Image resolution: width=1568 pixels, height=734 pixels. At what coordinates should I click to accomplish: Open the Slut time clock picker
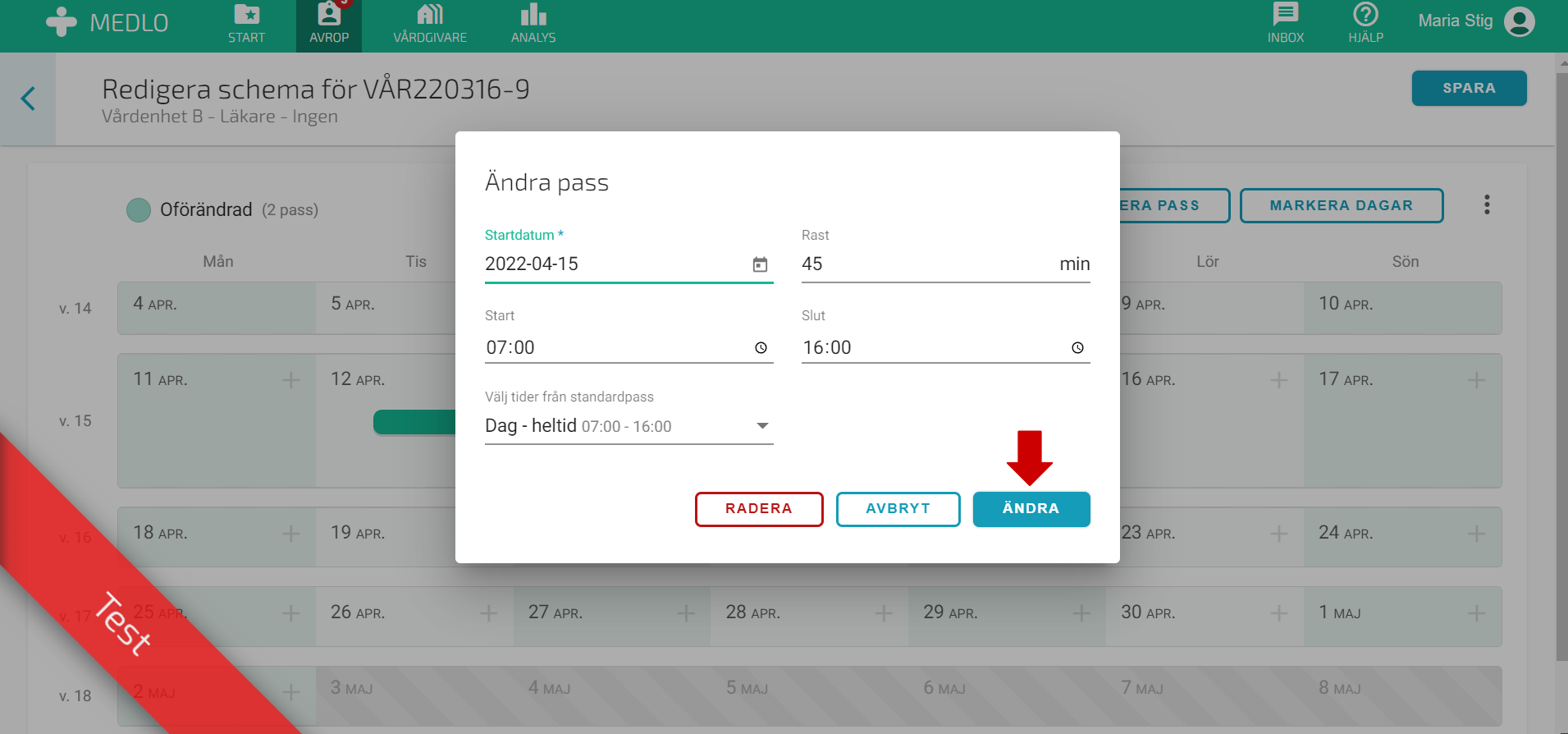pyautogui.click(x=1077, y=348)
